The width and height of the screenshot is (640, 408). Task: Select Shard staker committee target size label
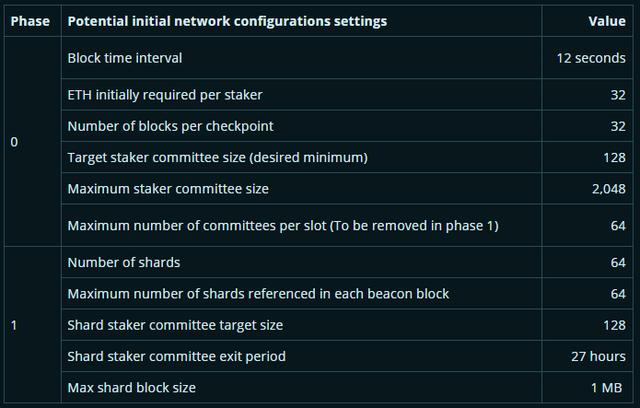175,325
